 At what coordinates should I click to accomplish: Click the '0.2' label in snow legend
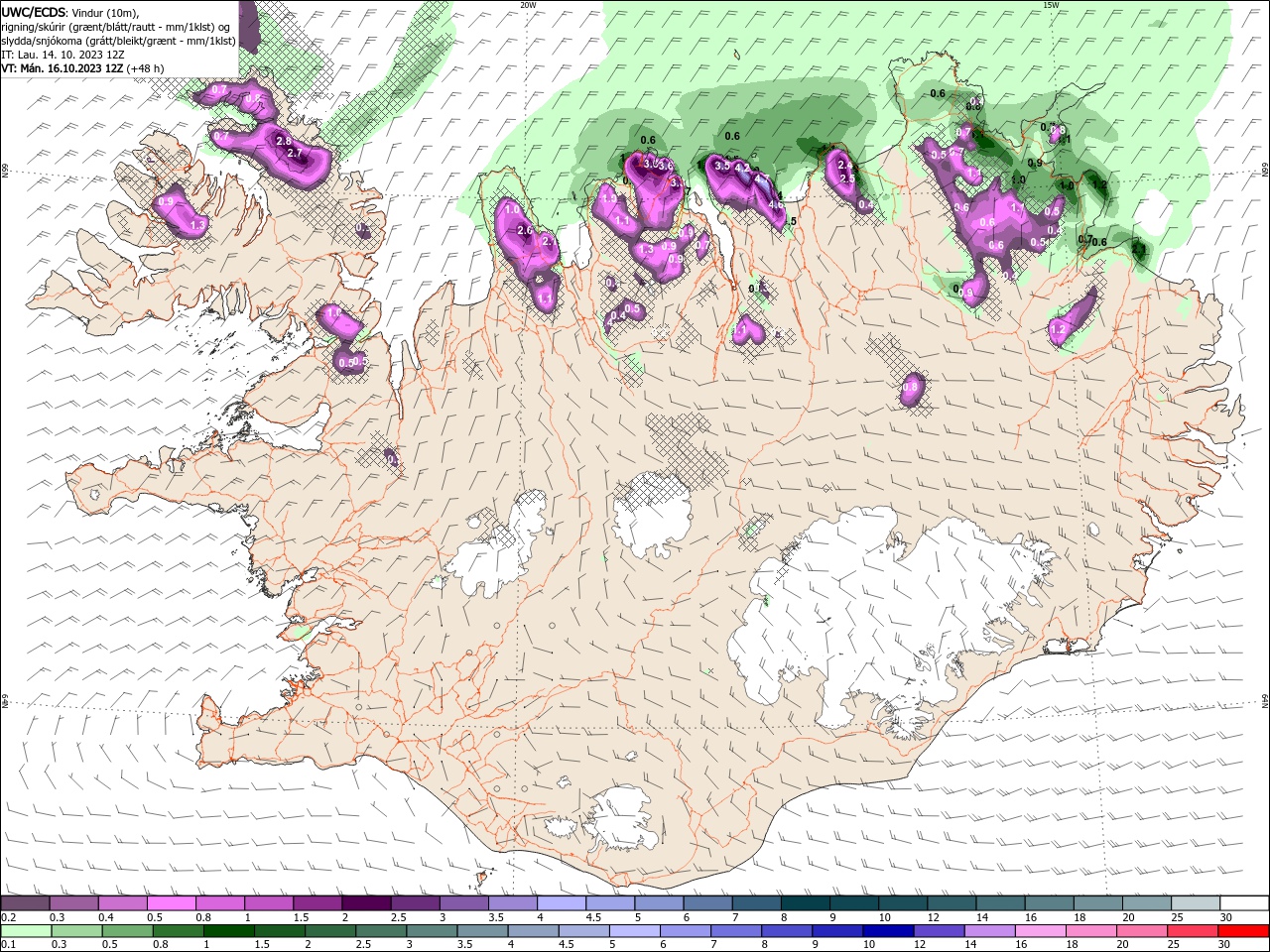click(8, 917)
